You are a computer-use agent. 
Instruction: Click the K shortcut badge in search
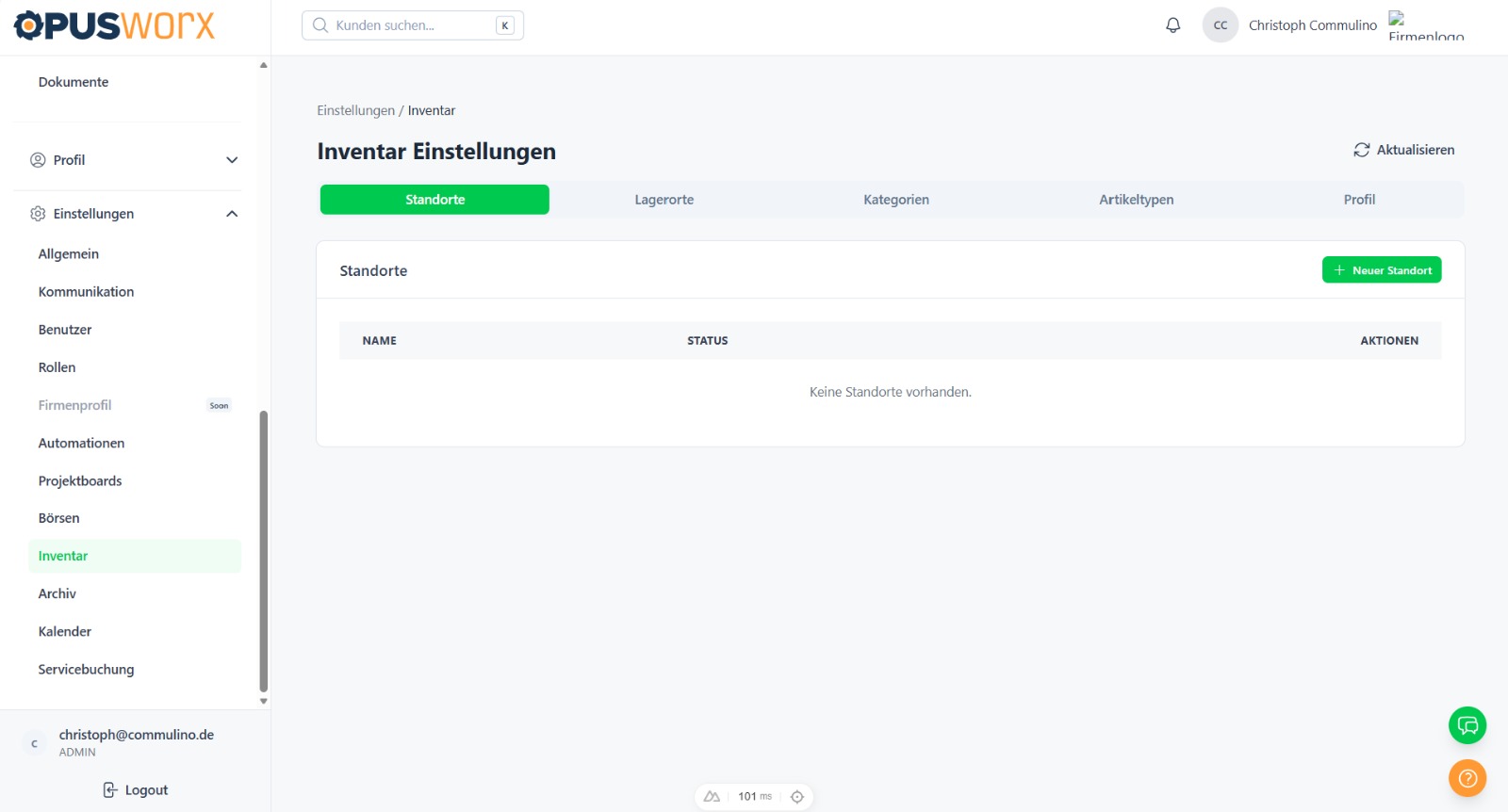(505, 25)
